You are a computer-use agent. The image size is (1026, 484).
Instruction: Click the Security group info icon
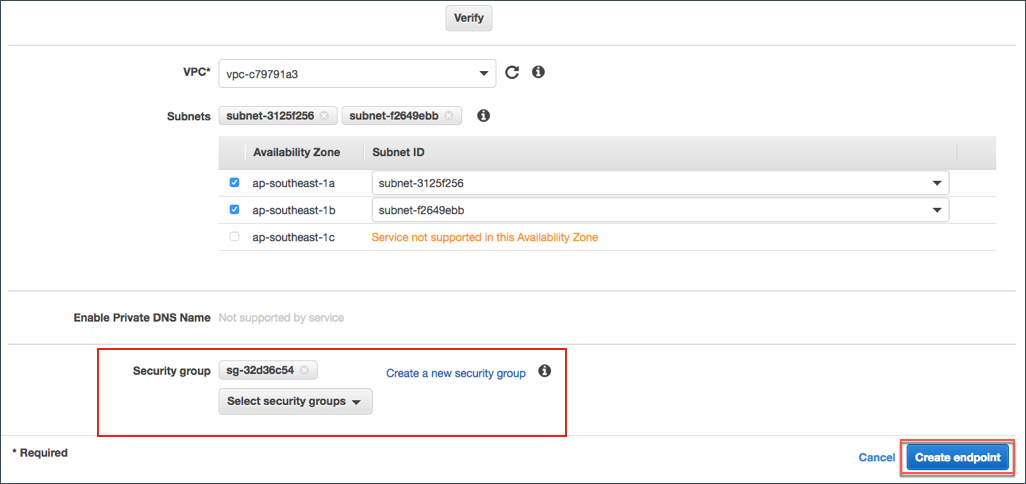click(x=545, y=371)
